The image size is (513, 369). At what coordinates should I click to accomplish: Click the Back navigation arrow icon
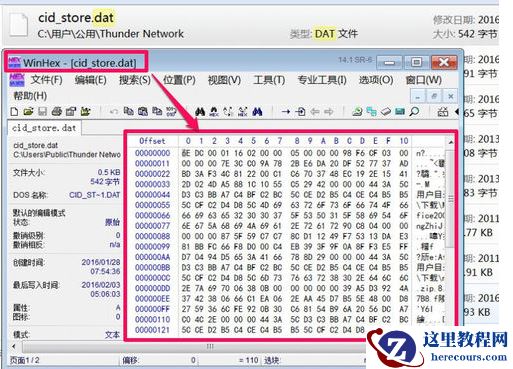(x=315, y=112)
